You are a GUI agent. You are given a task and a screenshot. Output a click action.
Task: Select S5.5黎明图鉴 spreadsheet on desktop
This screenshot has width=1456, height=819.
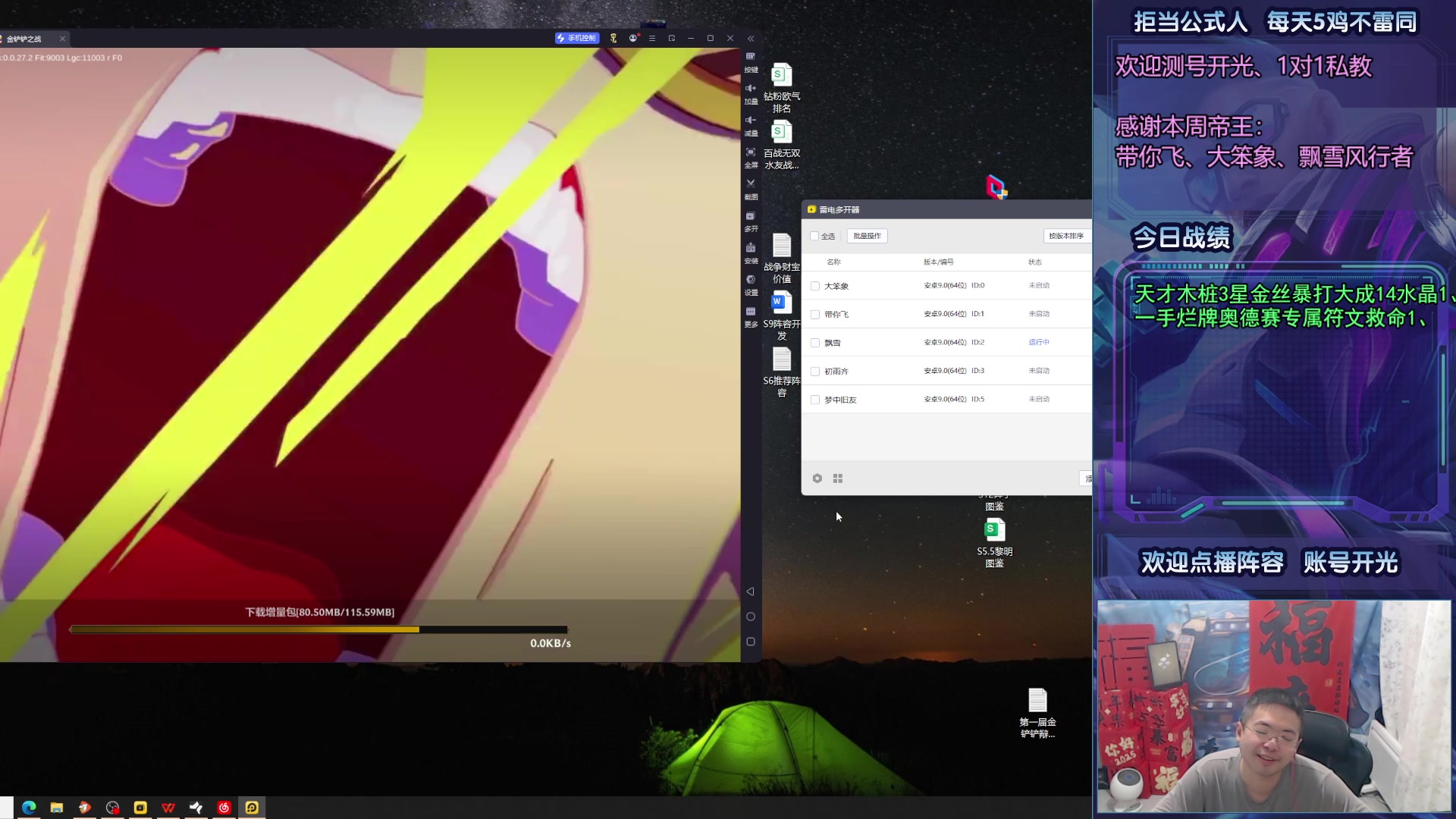click(x=994, y=543)
